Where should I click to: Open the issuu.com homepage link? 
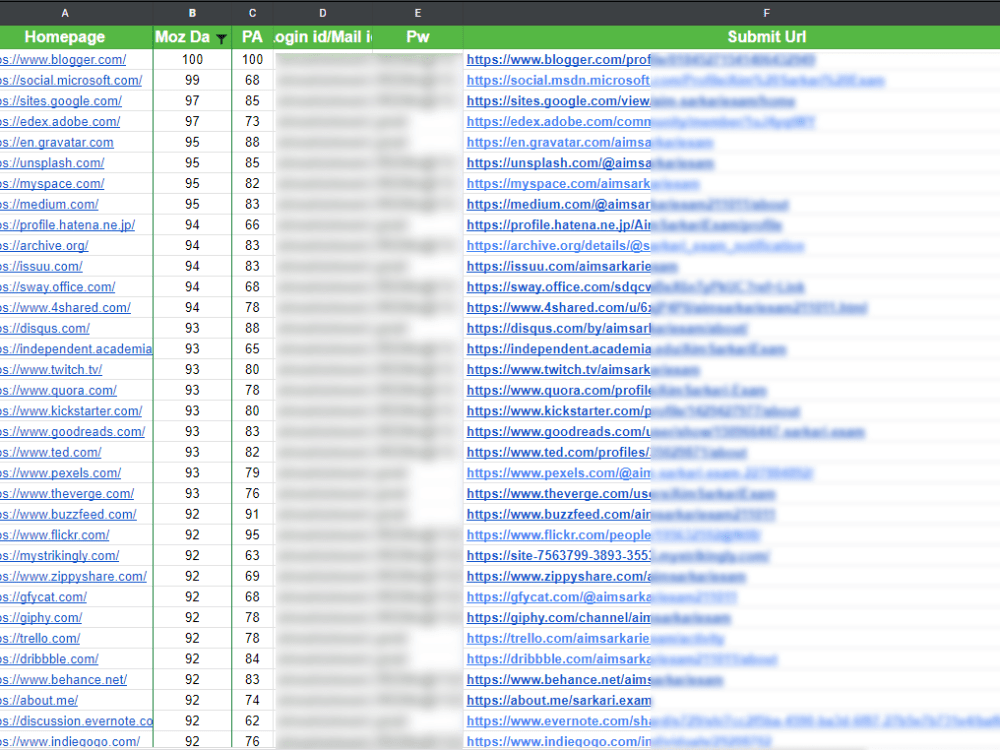41,266
